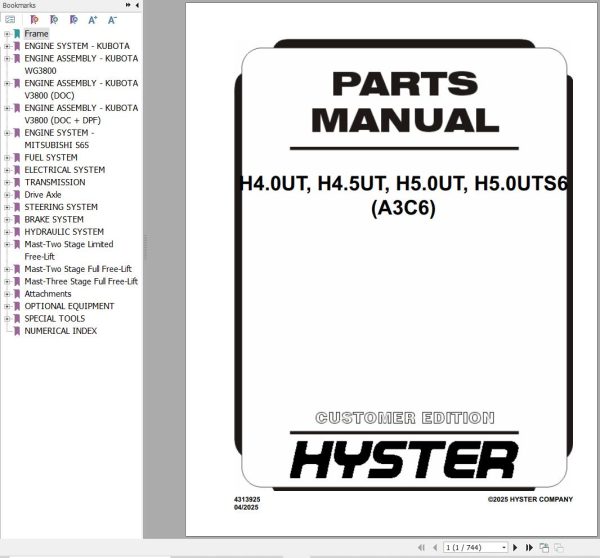Expand the HYDRAULIC SYSTEM bookmark node
The height and width of the screenshot is (558, 600).
click(x=7, y=232)
